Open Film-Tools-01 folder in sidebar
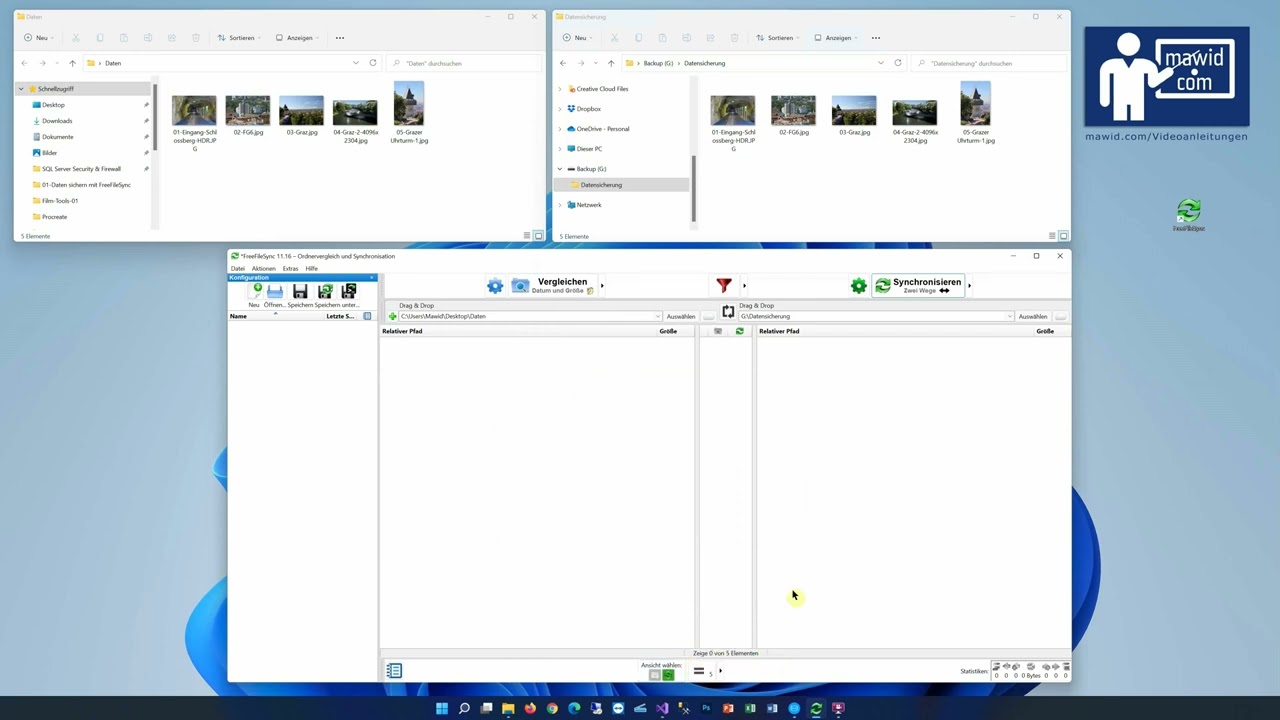 pyautogui.click(x=60, y=201)
